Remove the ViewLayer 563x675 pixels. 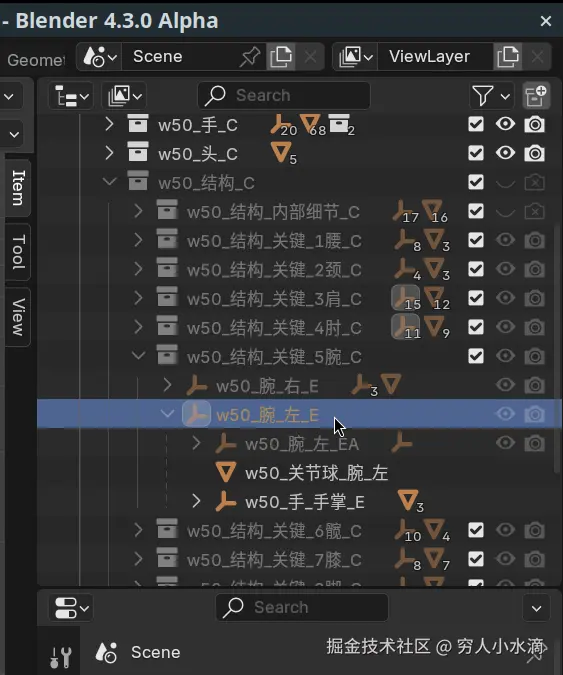coord(537,56)
